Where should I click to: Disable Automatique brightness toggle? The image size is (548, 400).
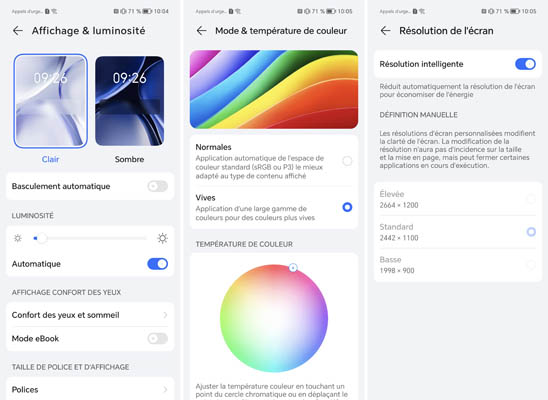pos(158,264)
